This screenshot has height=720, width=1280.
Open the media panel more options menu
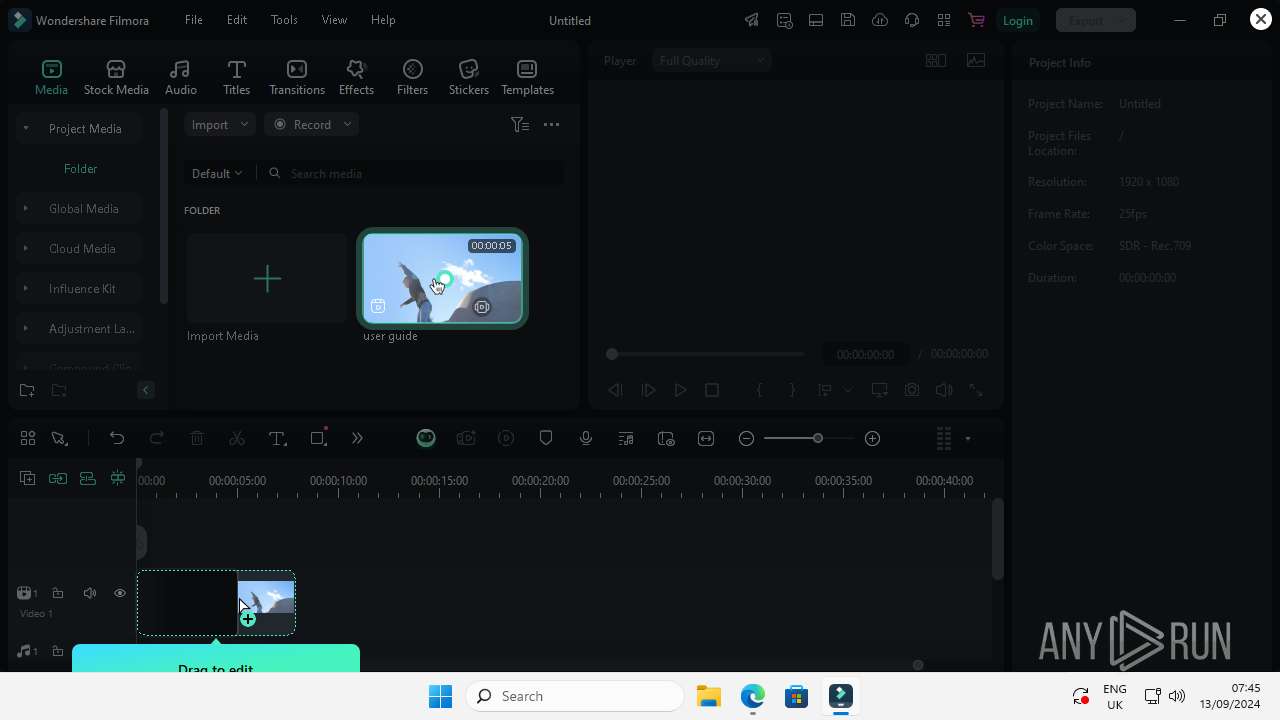tap(551, 125)
